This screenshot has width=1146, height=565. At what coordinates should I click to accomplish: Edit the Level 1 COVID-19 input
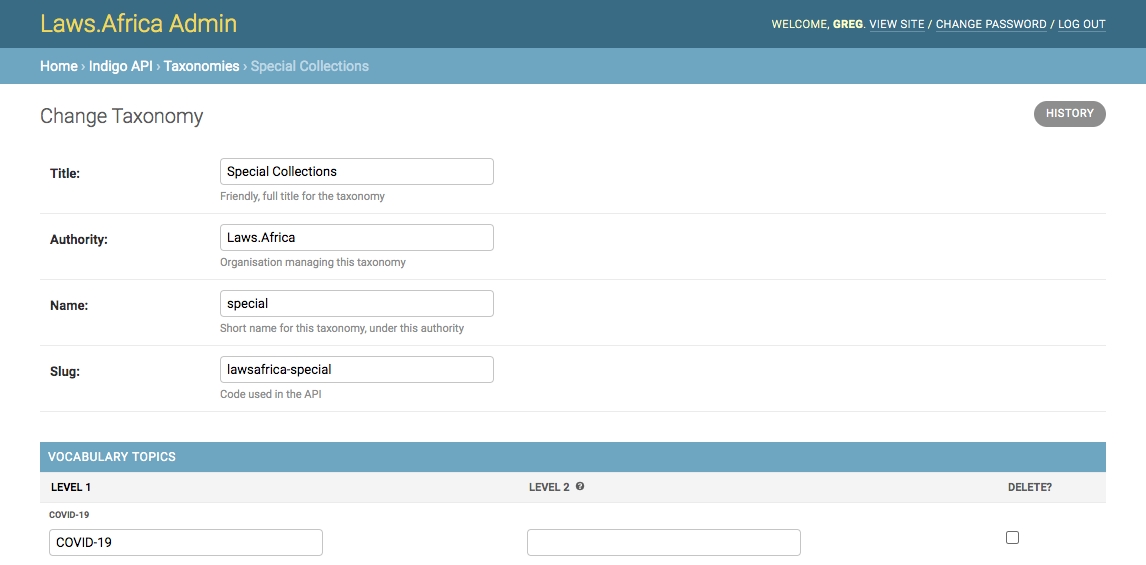point(185,543)
